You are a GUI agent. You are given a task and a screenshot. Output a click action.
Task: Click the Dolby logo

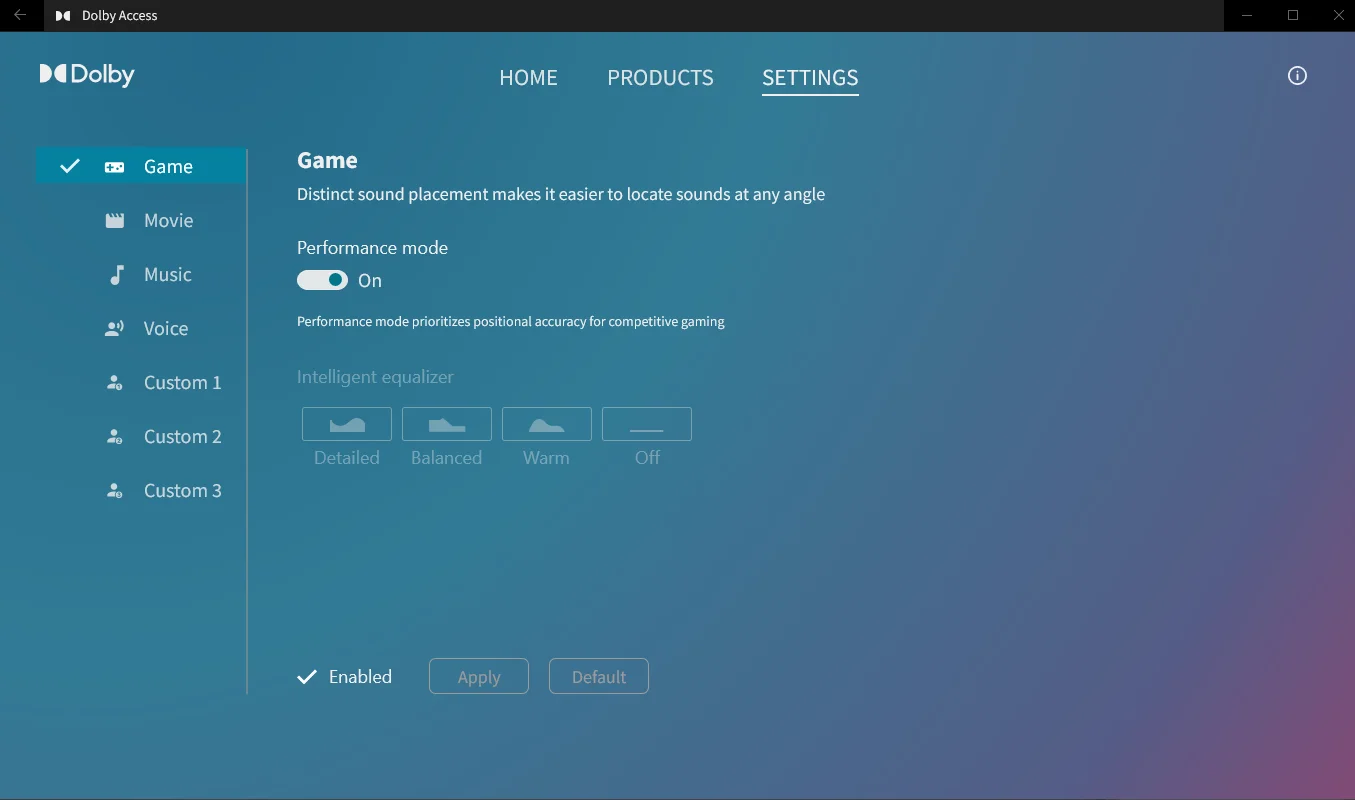click(x=87, y=75)
